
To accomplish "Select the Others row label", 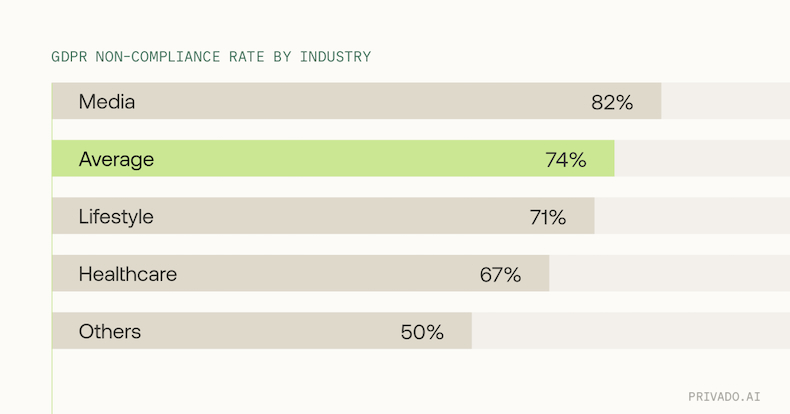I will tap(110, 331).
